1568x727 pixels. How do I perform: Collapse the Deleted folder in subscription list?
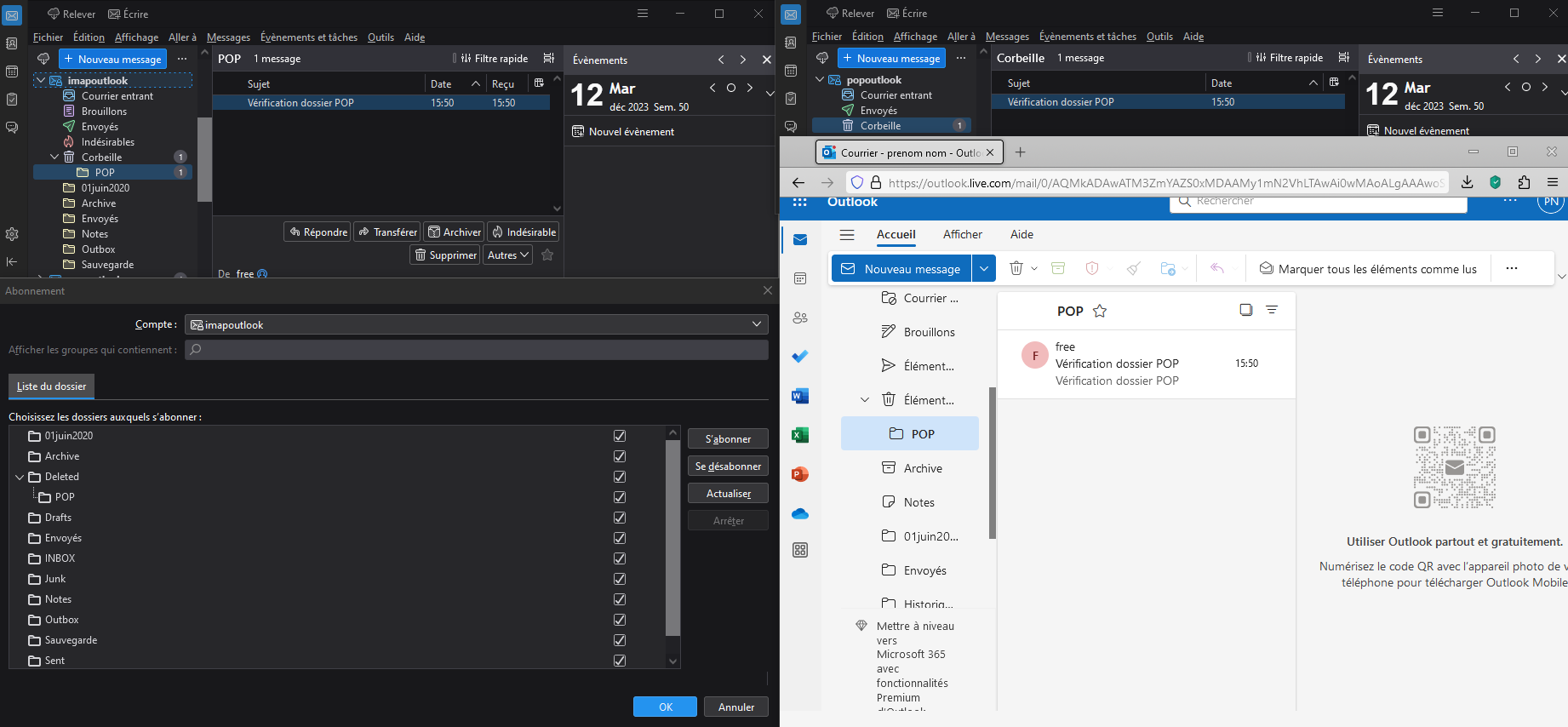tap(20, 477)
